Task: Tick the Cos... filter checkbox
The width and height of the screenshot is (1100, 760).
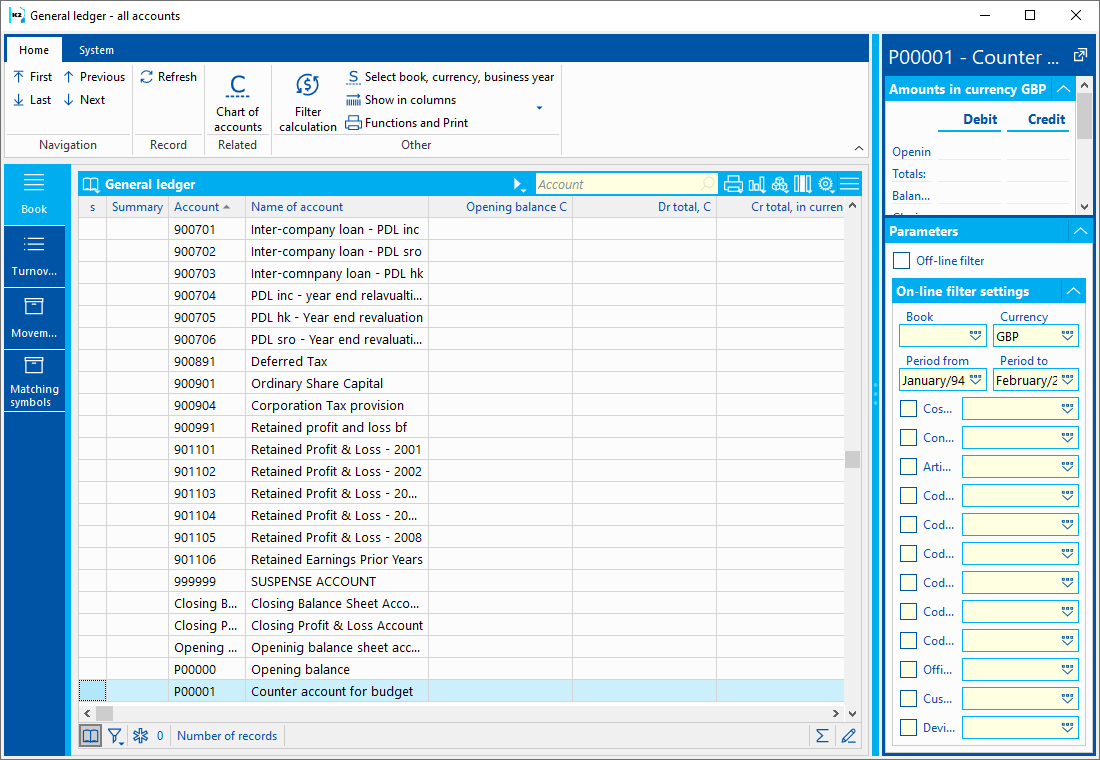Action: click(908, 408)
